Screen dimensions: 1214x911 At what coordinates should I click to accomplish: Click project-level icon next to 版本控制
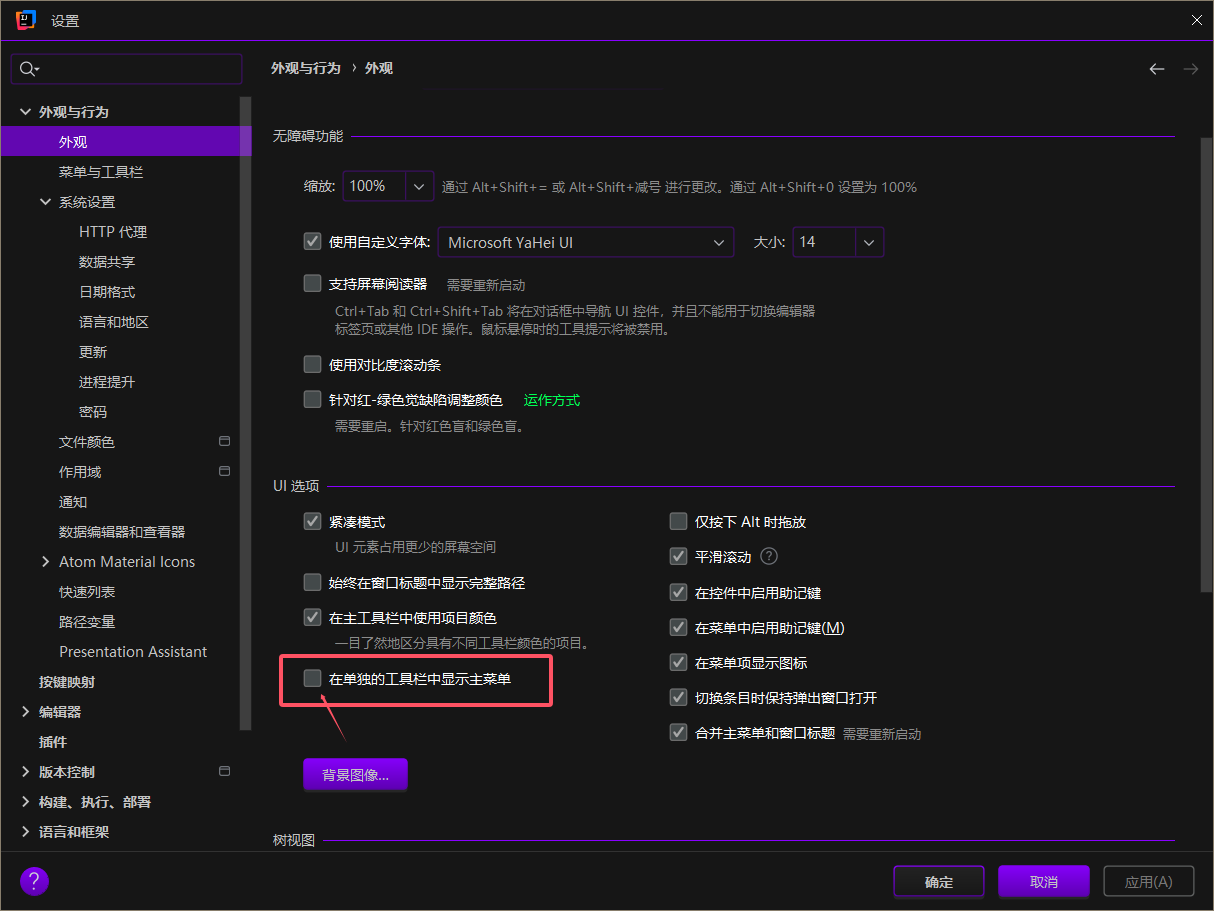[224, 771]
